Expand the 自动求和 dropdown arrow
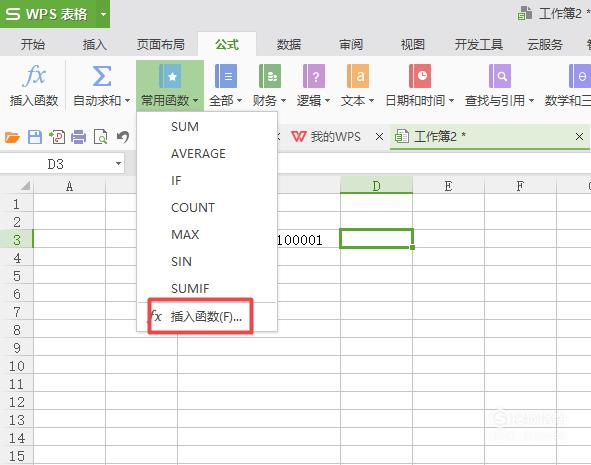 (127, 101)
